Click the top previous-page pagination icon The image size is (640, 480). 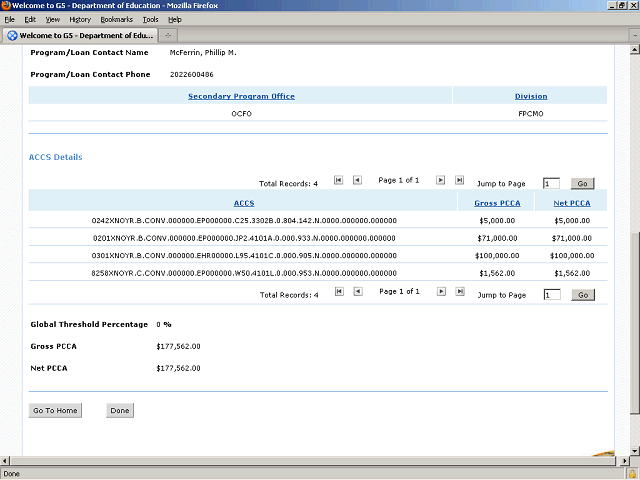click(x=359, y=181)
